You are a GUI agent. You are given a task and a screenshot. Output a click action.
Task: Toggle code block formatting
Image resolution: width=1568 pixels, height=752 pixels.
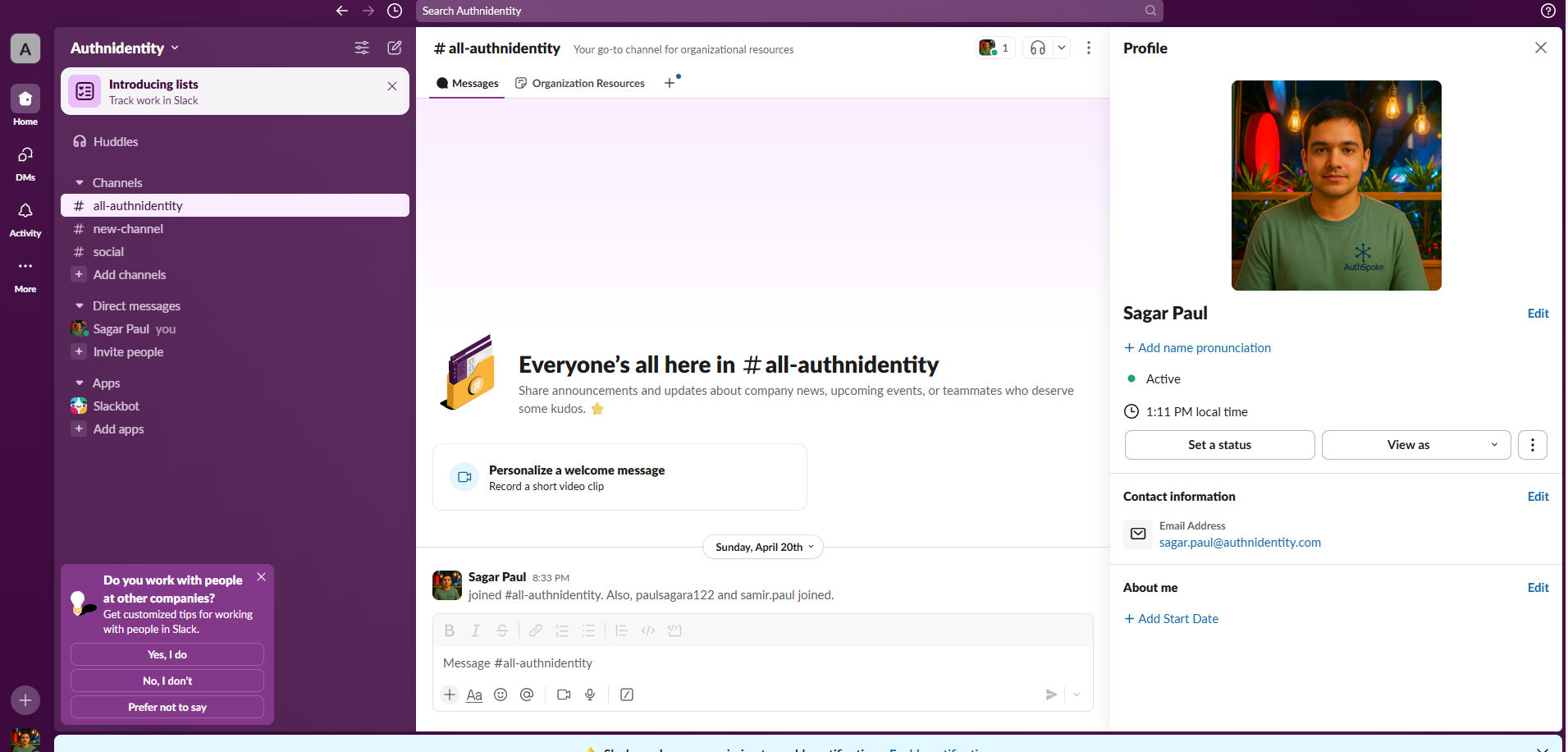click(675, 630)
